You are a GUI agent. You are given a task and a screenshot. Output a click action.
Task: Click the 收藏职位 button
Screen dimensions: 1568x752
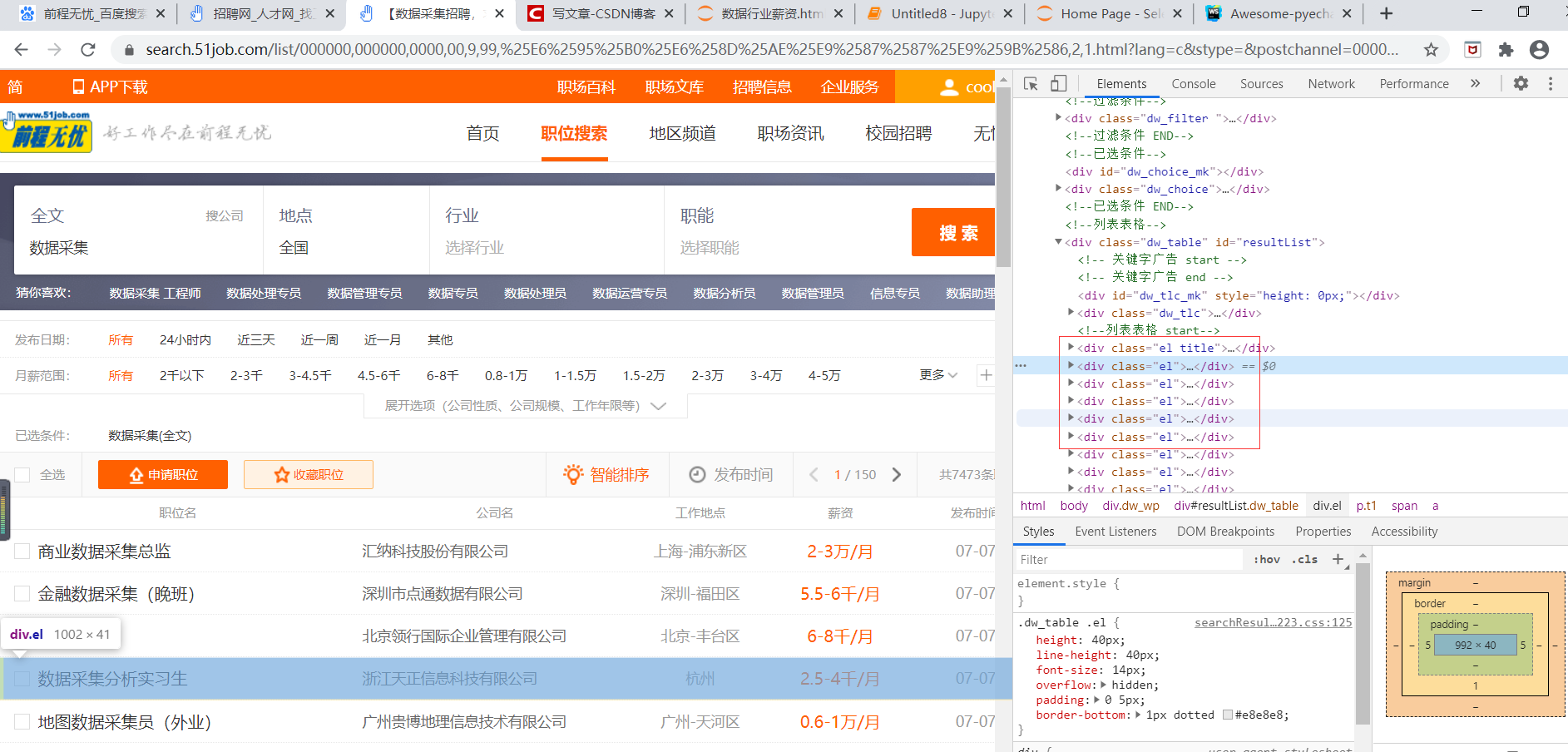click(x=309, y=474)
